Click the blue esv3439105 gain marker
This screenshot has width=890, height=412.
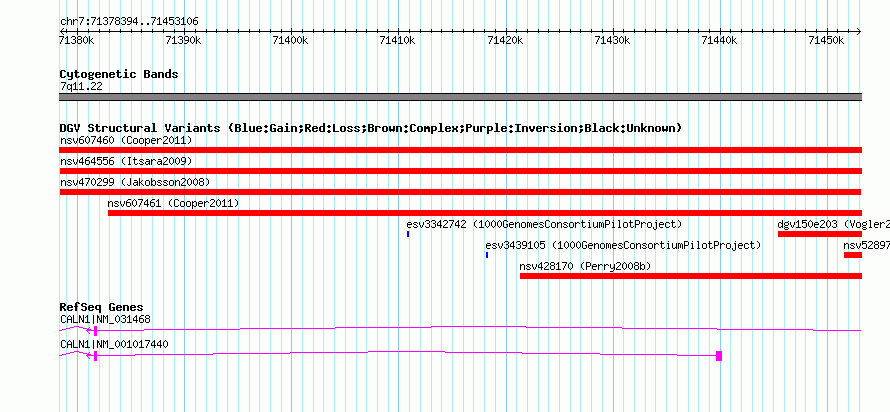(x=486, y=255)
